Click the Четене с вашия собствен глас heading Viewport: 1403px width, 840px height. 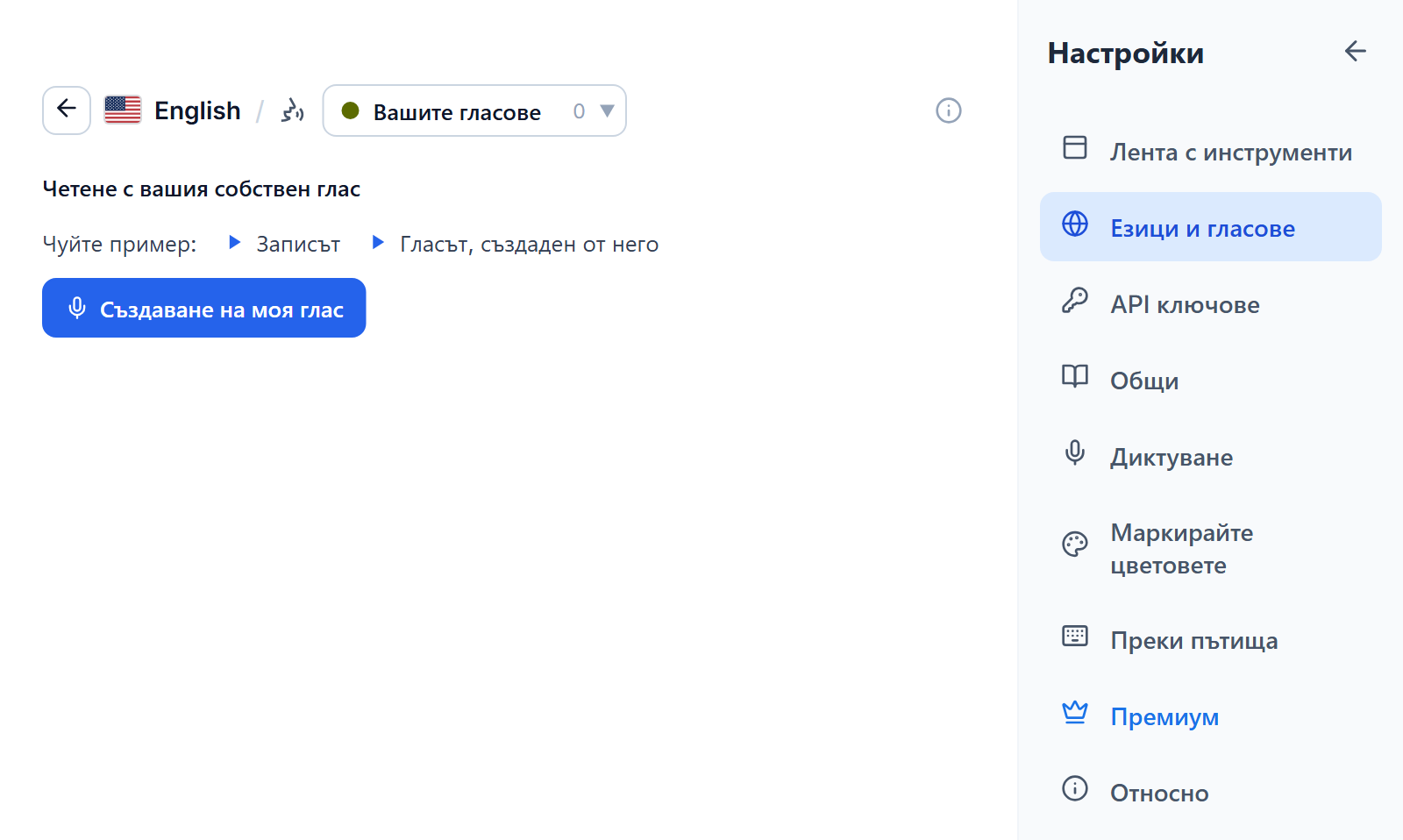click(x=202, y=189)
